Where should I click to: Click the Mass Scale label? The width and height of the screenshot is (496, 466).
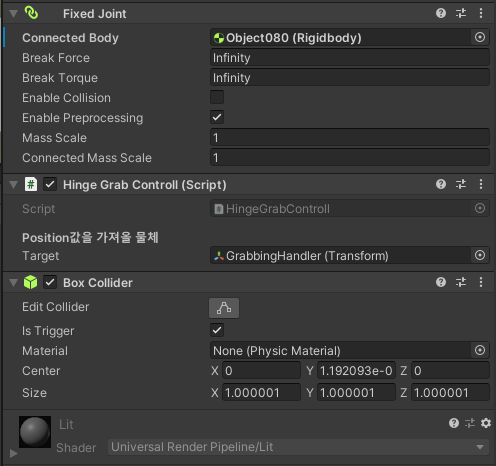pos(54,138)
